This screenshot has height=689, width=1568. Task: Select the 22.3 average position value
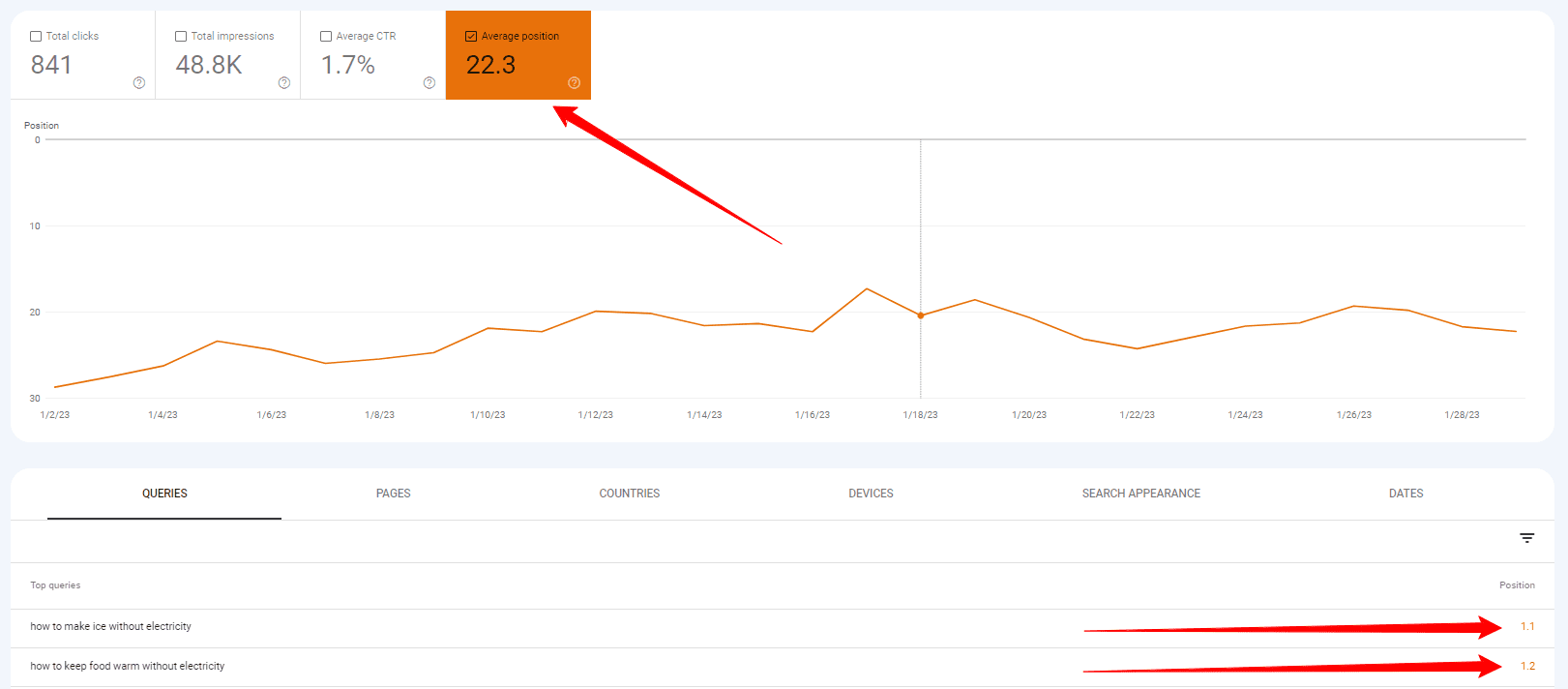click(490, 65)
